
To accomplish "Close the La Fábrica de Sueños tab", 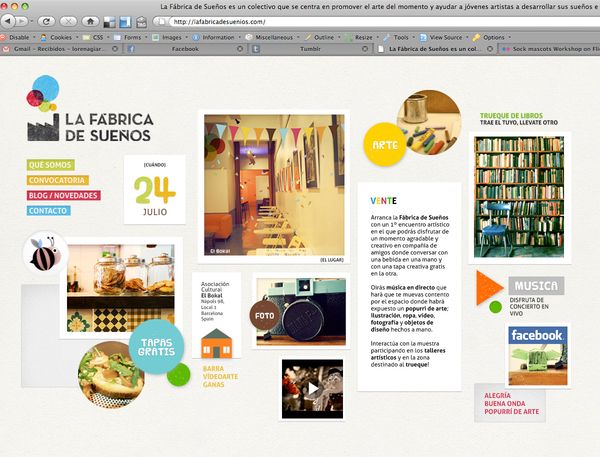I will pyautogui.click(x=490, y=49).
